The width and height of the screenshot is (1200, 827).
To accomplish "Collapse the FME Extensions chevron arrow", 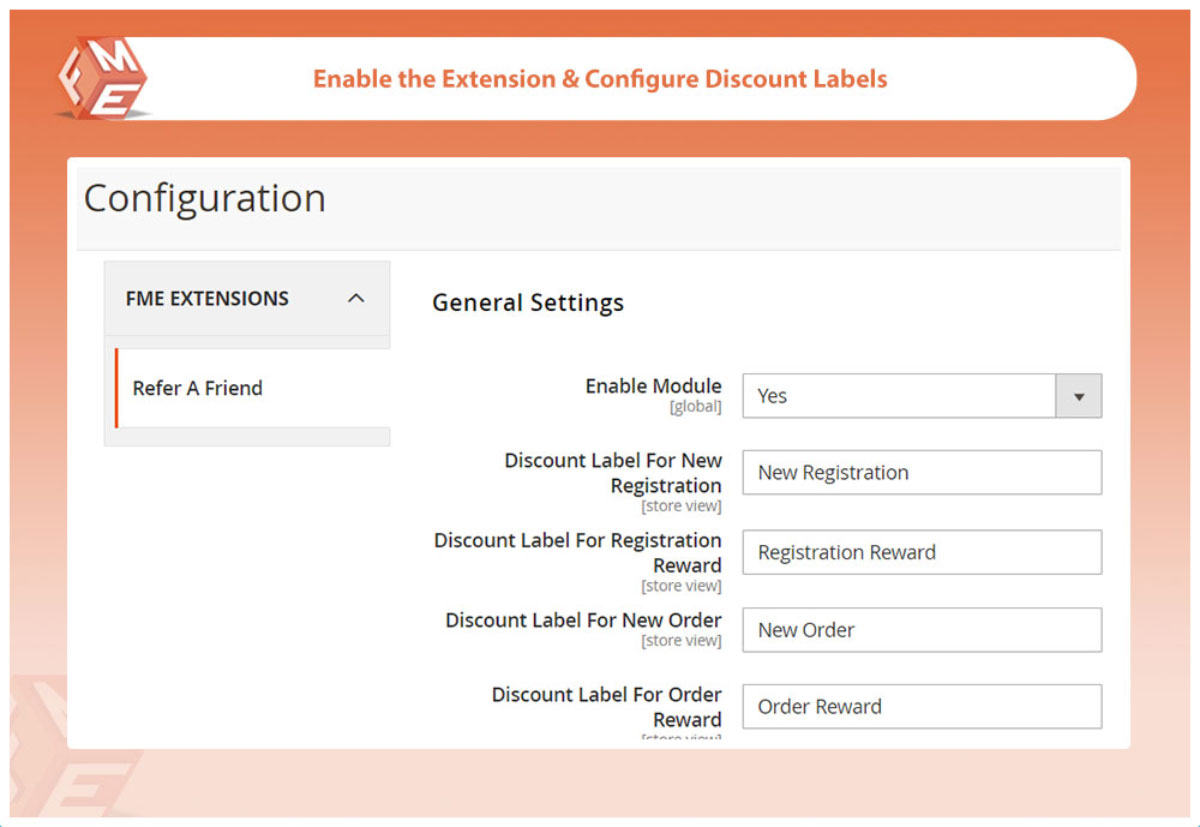I will click(x=355, y=298).
